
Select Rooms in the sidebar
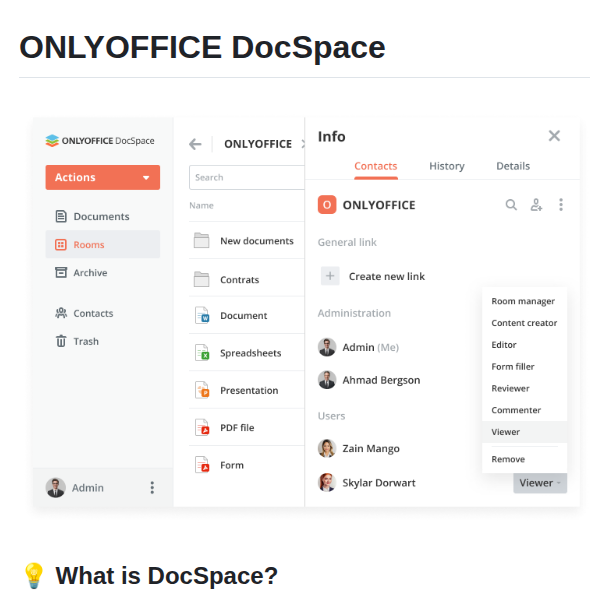pyautogui.click(x=103, y=245)
